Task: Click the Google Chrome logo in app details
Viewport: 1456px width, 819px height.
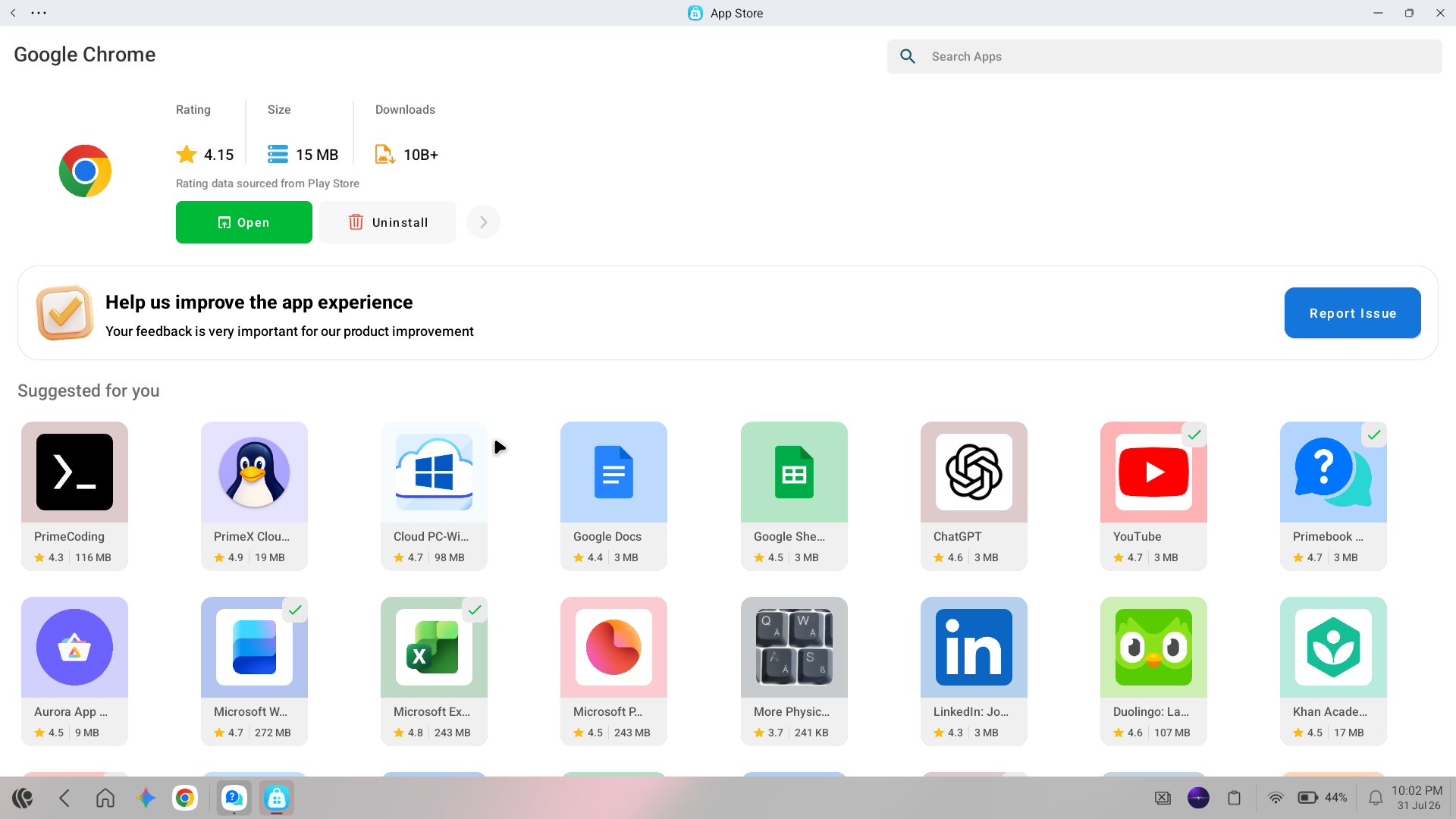Action: tap(85, 171)
